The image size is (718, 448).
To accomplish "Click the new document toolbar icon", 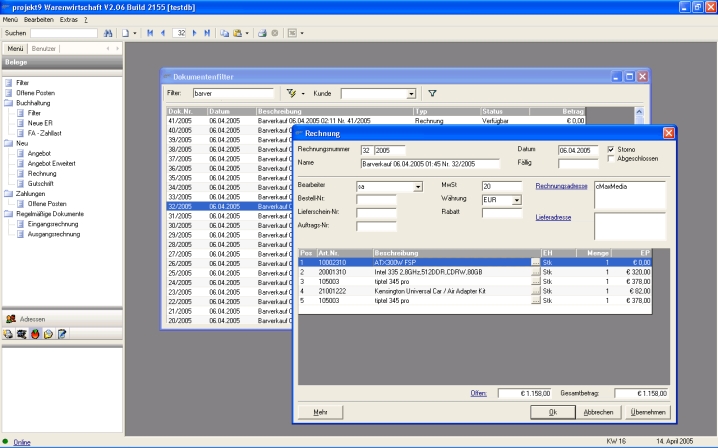I will 125,33.
